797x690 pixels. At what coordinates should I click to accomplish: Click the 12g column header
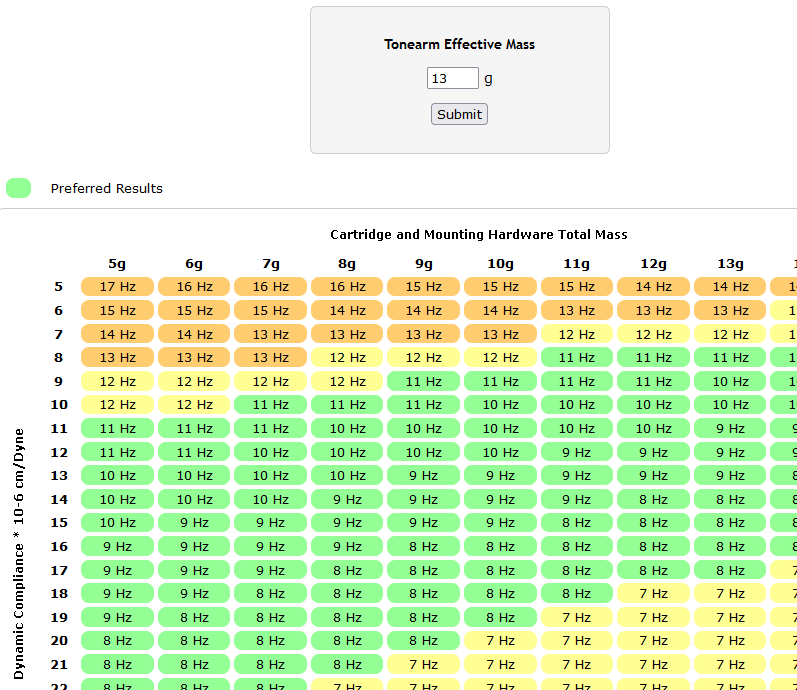point(654,264)
